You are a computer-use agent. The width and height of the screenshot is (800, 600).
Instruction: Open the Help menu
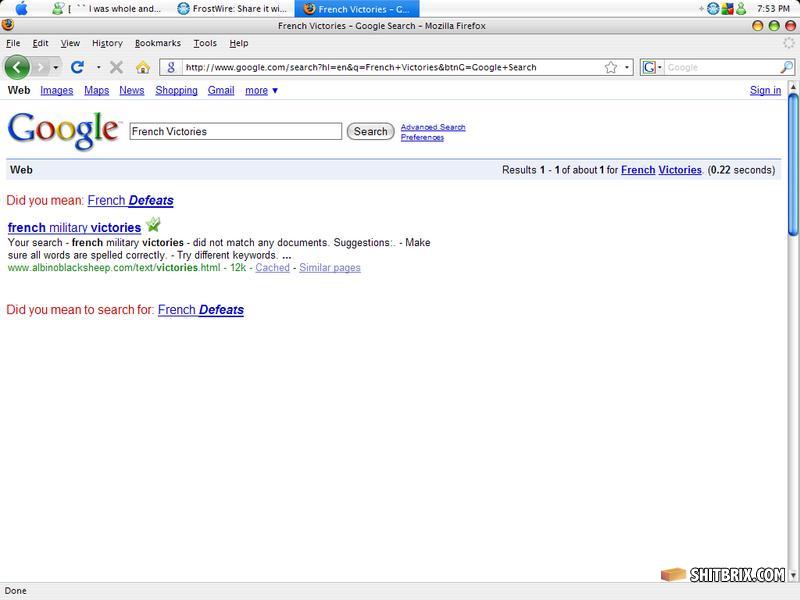click(x=239, y=43)
